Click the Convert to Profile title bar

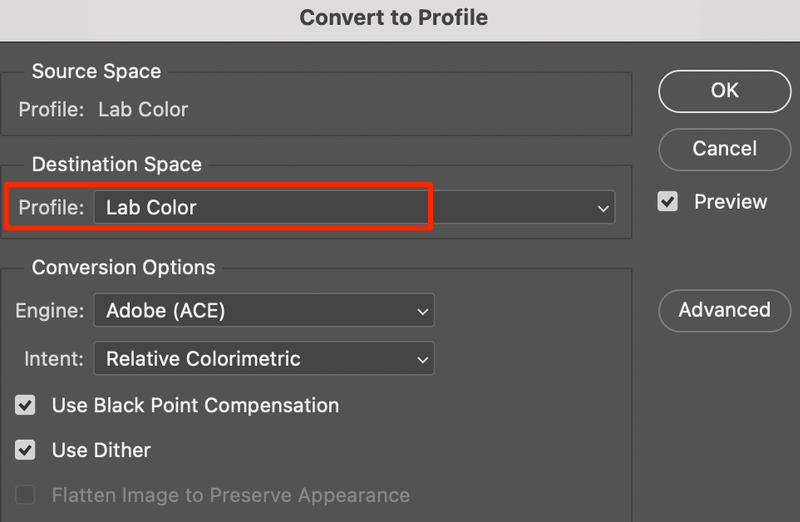click(x=394, y=18)
